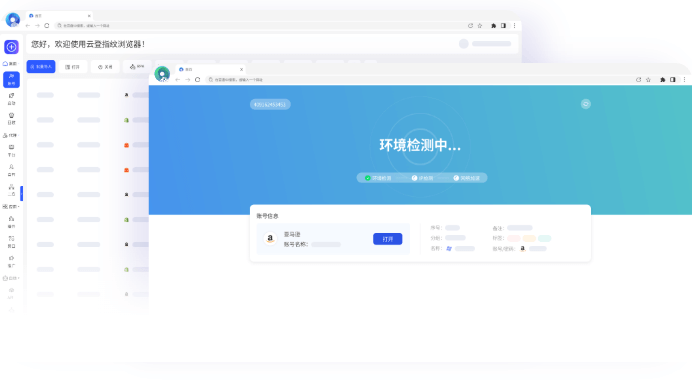Click the ID number badge on blue banner

tap(270, 105)
